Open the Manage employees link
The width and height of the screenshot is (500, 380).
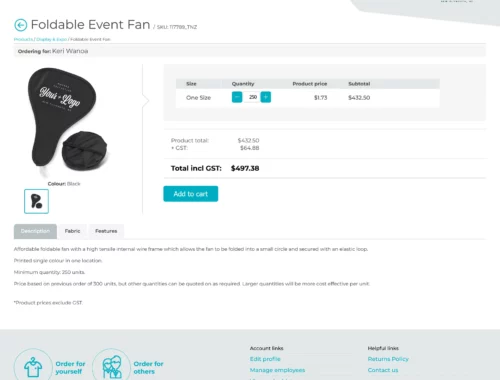pyautogui.click(x=277, y=370)
